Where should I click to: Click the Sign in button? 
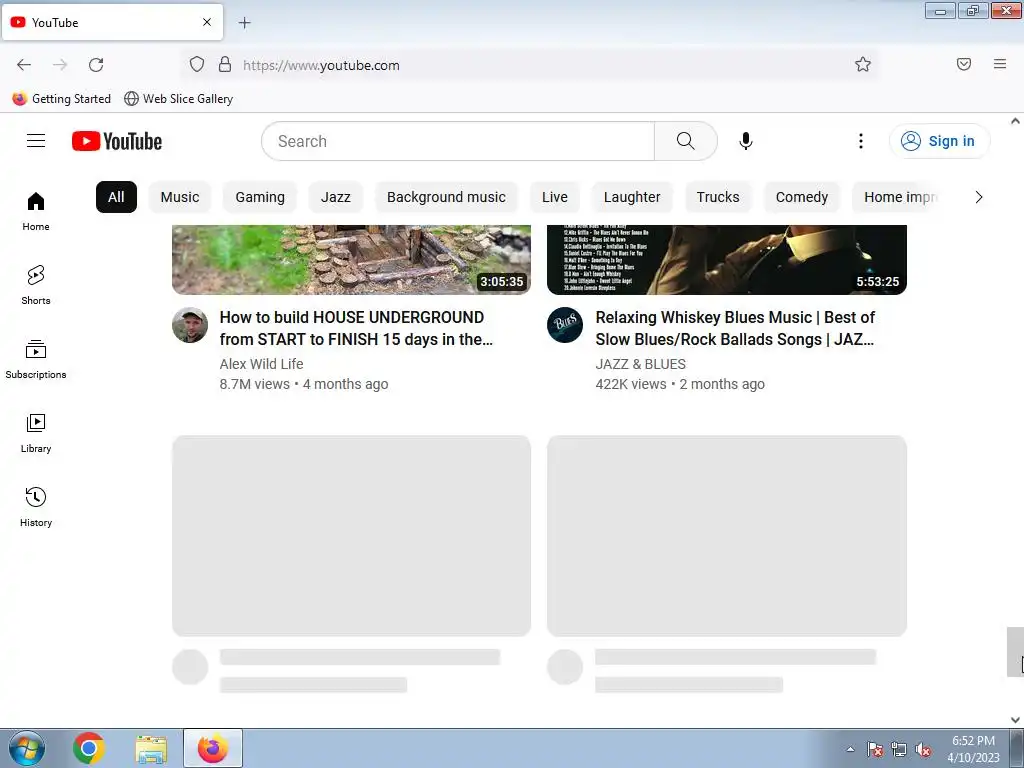[939, 141]
